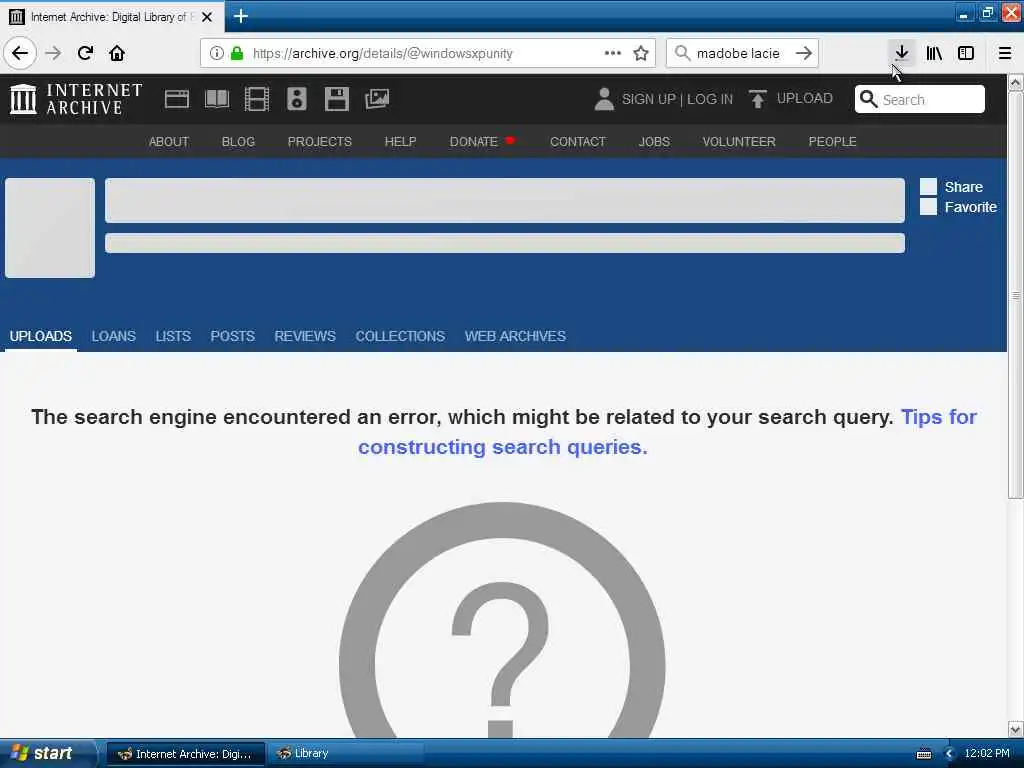This screenshot has width=1024, height=768.
Task: Switch to Library taskbar window
Action: coord(344,754)
